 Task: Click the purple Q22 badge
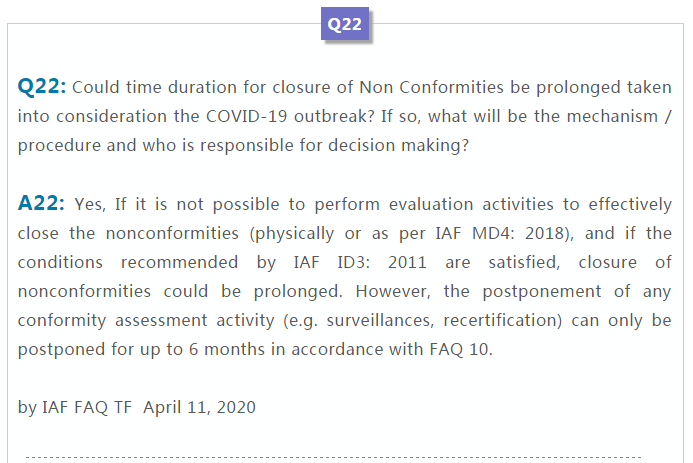(345, 23)
